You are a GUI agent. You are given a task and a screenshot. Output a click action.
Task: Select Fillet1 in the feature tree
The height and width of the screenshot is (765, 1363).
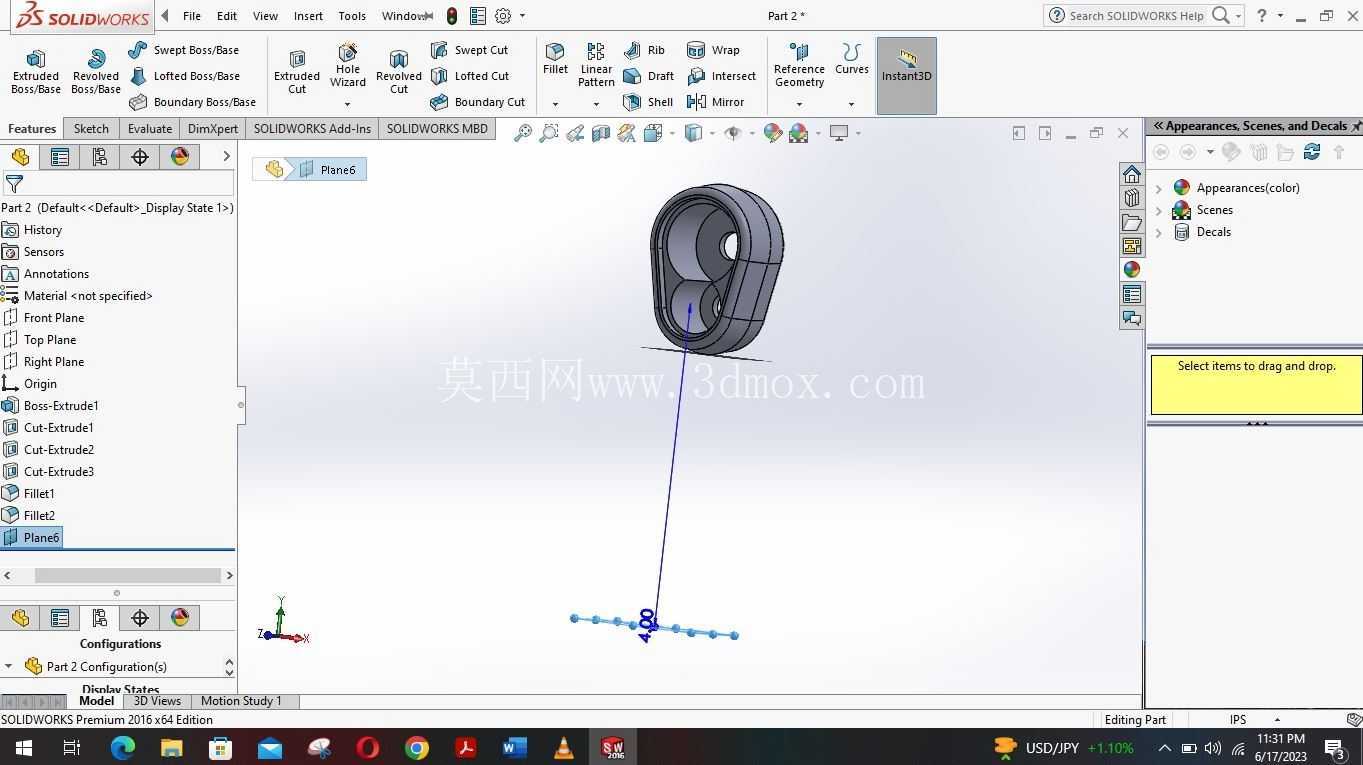coord(39,494)
